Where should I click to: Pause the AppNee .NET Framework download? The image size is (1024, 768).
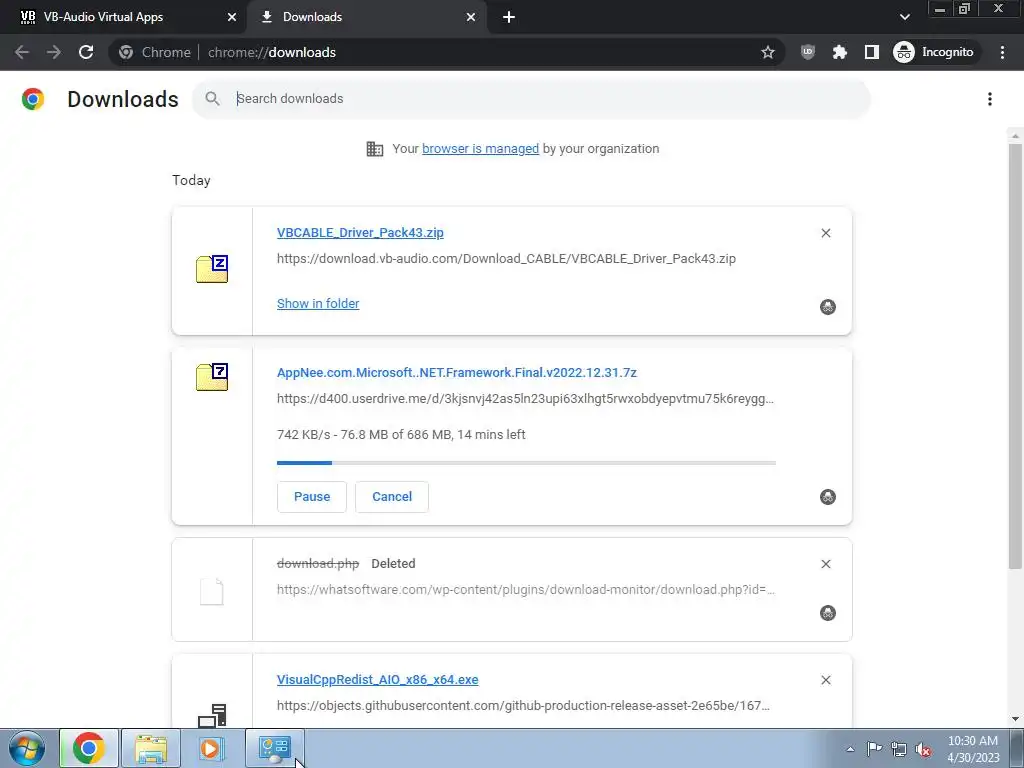click(x=312, y=497)
